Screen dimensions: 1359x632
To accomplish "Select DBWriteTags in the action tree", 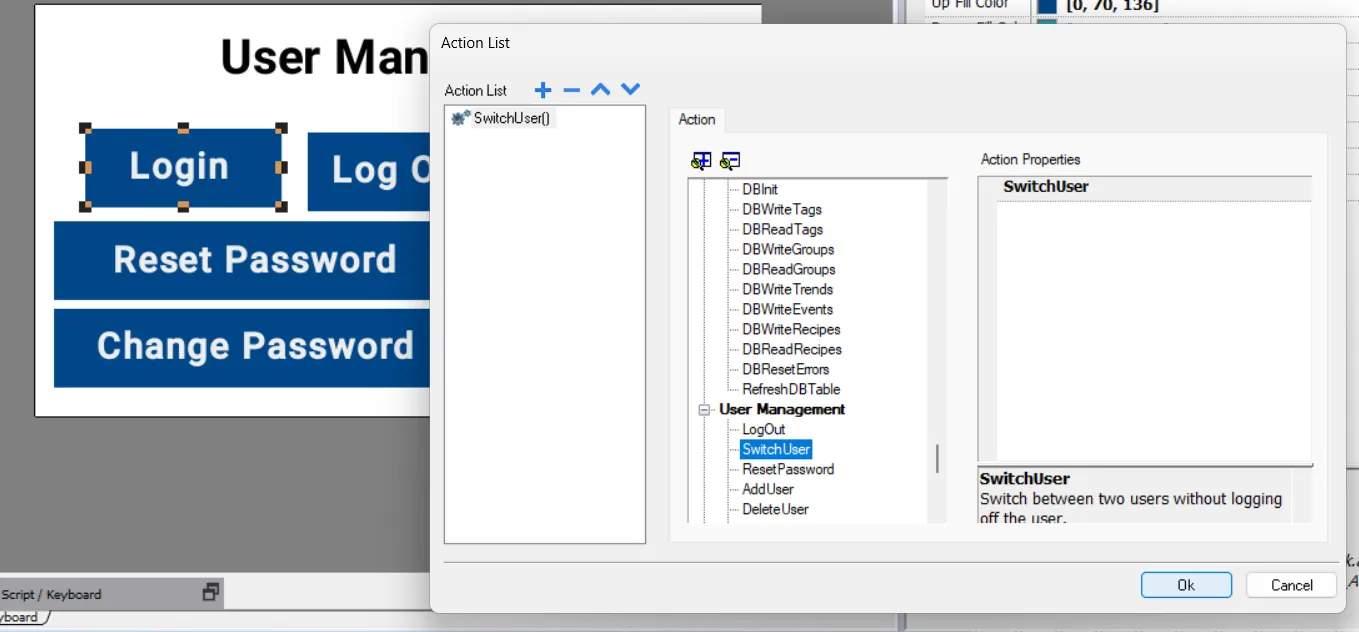I will click(x=782, y=209).
